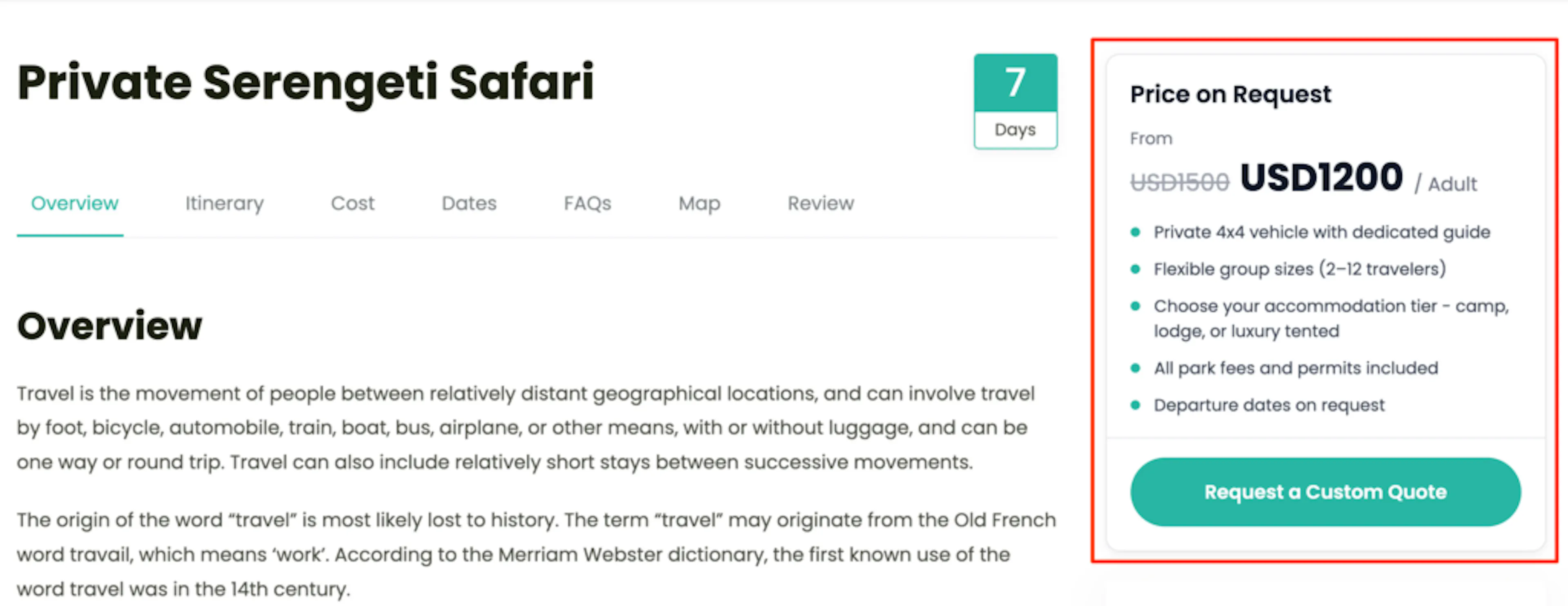Click the 7 Days duration badge
Viewport: 1568px width, 606px height.
1015,101
